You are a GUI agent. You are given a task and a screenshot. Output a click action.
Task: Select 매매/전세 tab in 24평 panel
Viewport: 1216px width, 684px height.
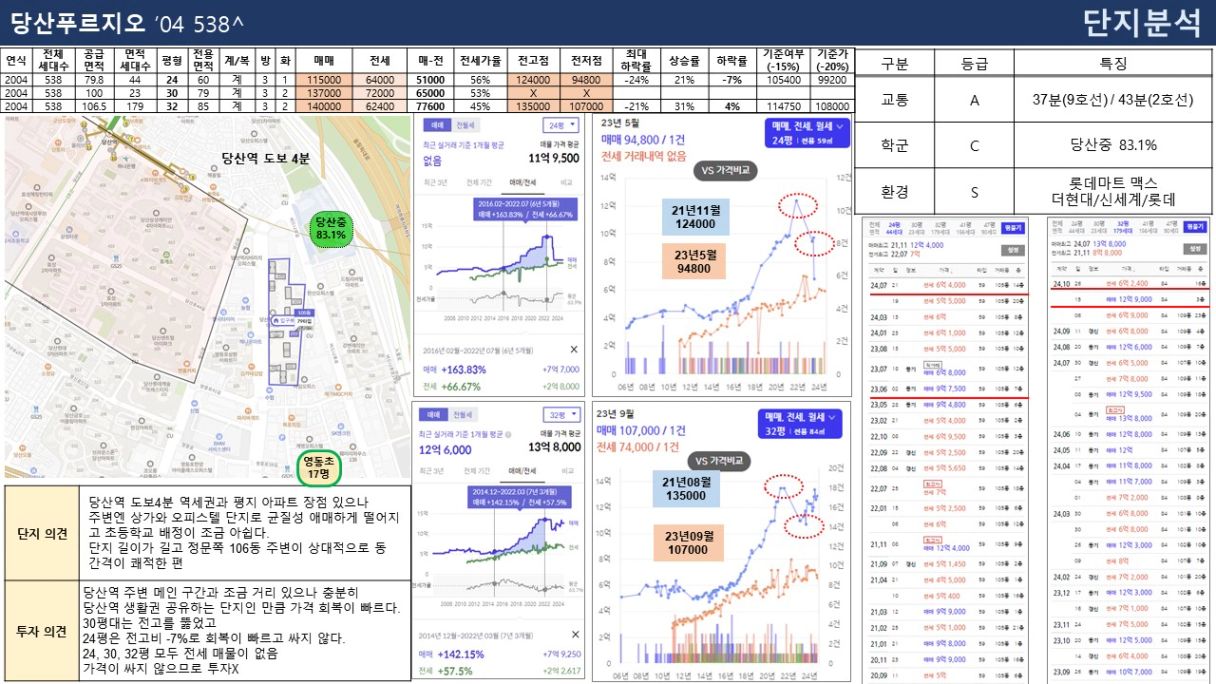[x=522, y=182]
